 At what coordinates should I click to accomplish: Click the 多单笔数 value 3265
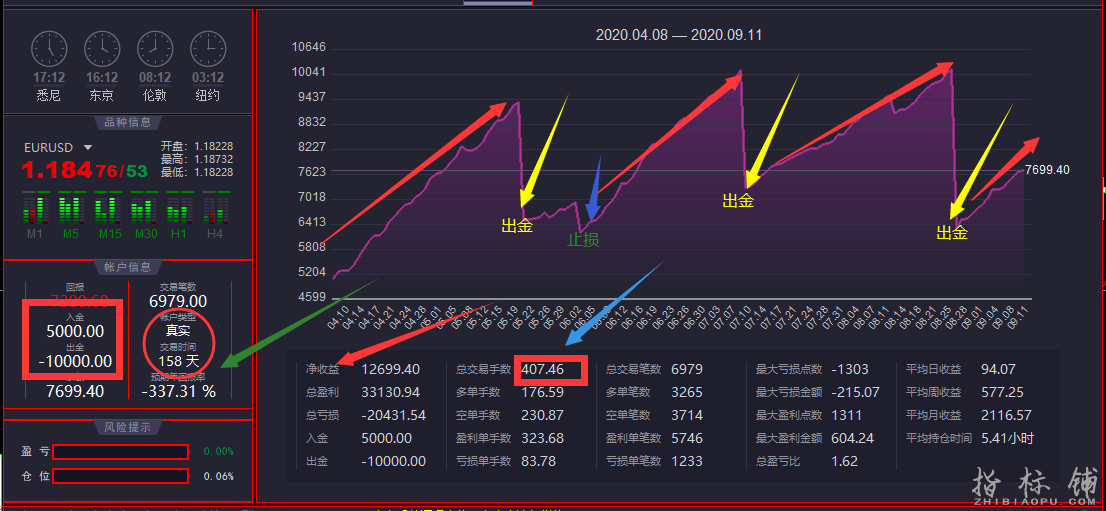(x=688, y=392)
